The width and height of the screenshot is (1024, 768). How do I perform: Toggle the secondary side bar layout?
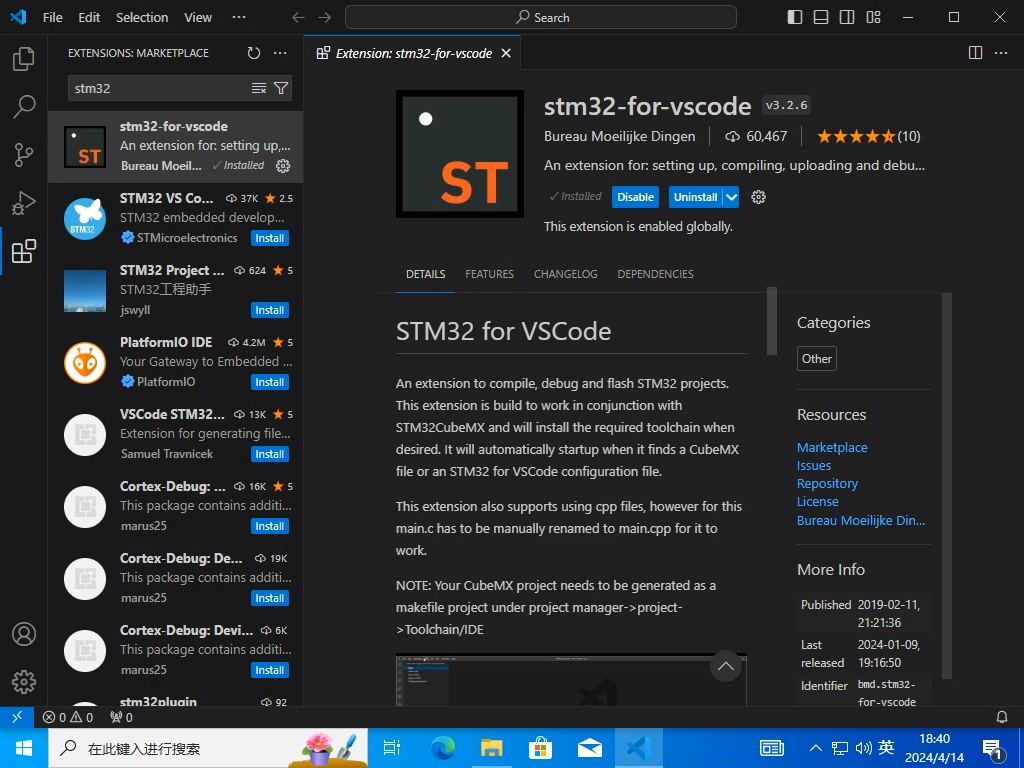point(847,17)
